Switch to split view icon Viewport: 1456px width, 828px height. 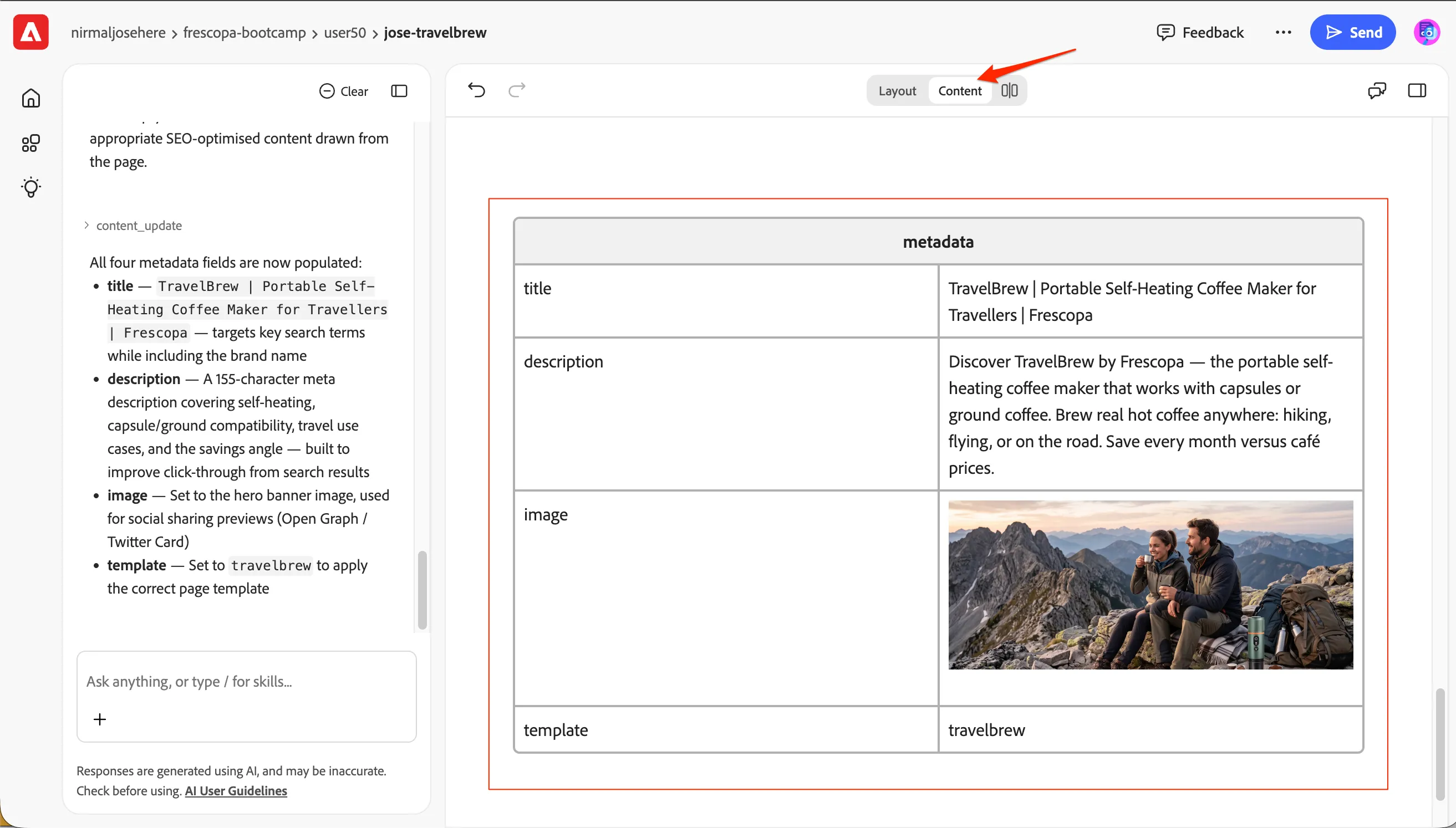coord(1010,90)
